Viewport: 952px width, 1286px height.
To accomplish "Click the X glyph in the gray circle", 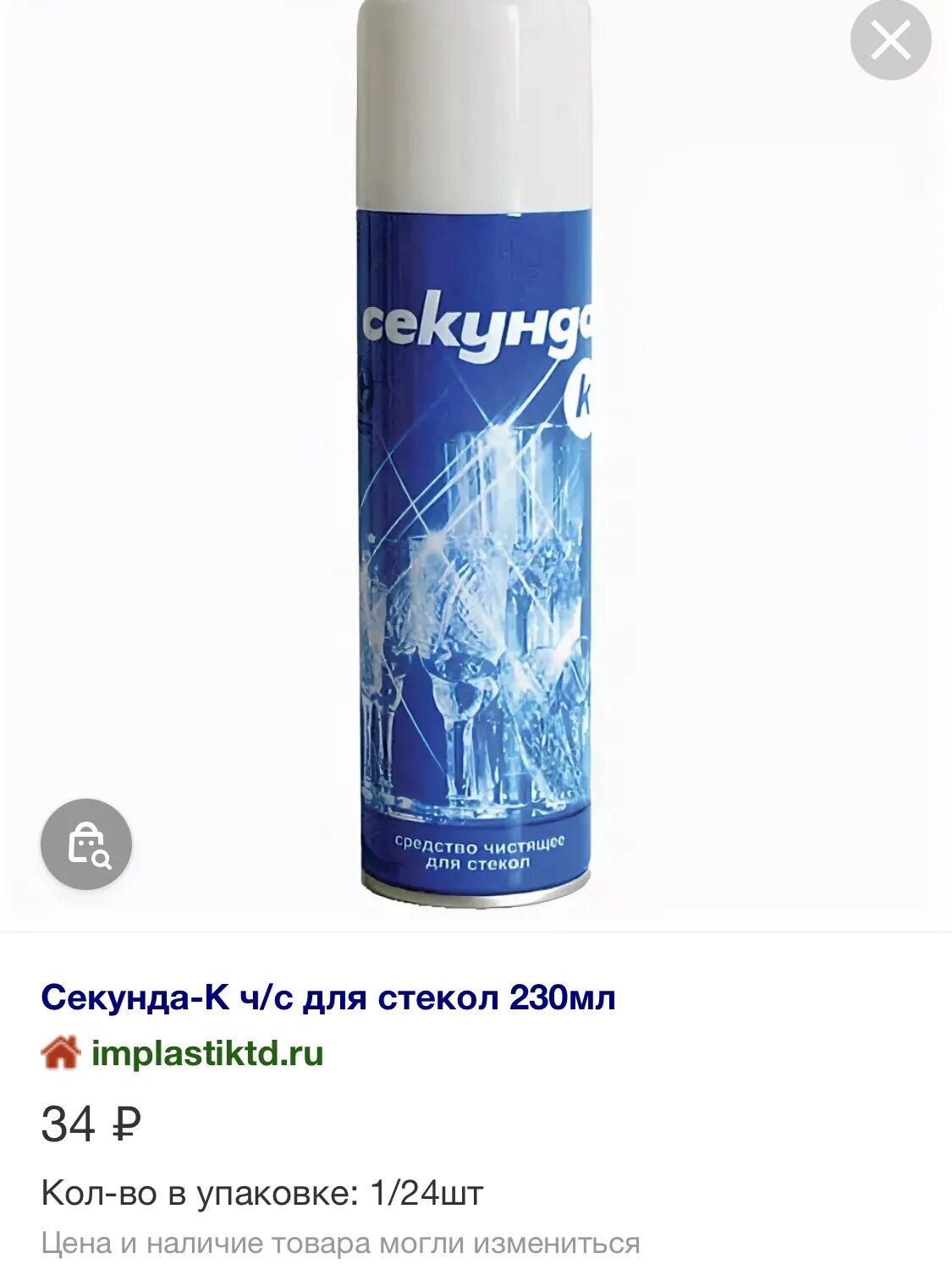I will tap(890, 40).
